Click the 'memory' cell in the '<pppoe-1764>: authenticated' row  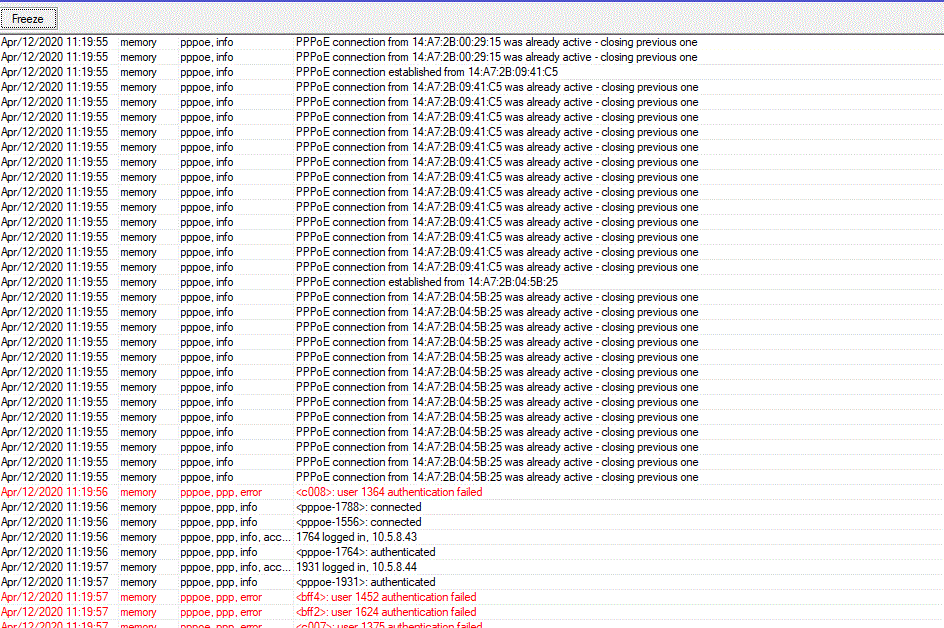point(138,552)
